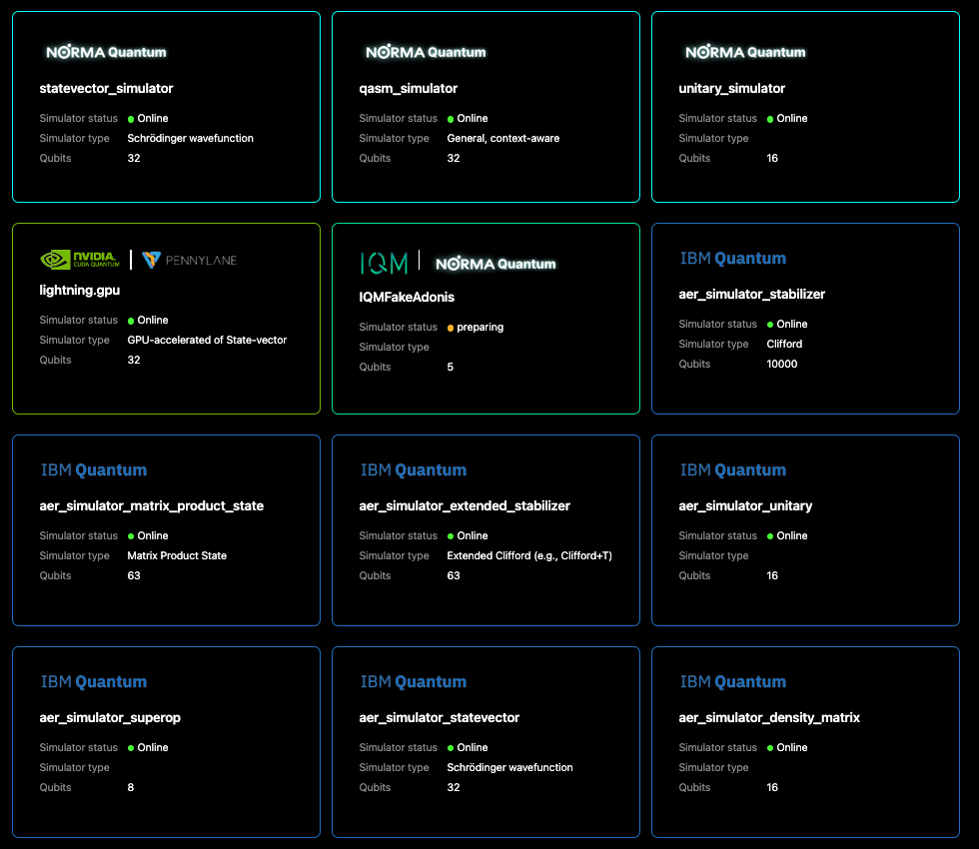This screenshot has height=849, width=979.
Task: Click the orange preparing status dot
Action: (451, 327)
